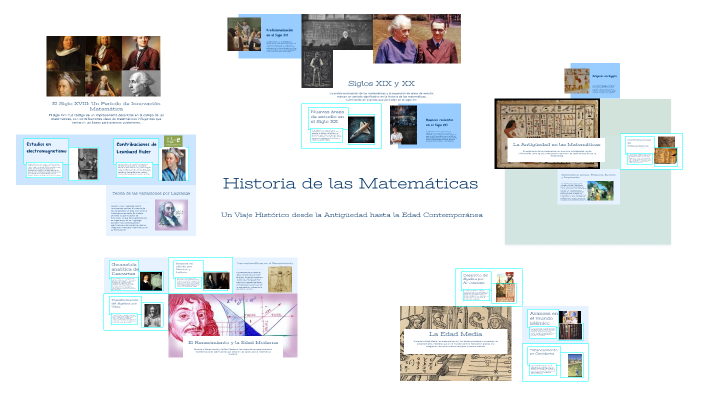Click the Greek mathematicians colorful painting
704x396 pixels.
600,191
